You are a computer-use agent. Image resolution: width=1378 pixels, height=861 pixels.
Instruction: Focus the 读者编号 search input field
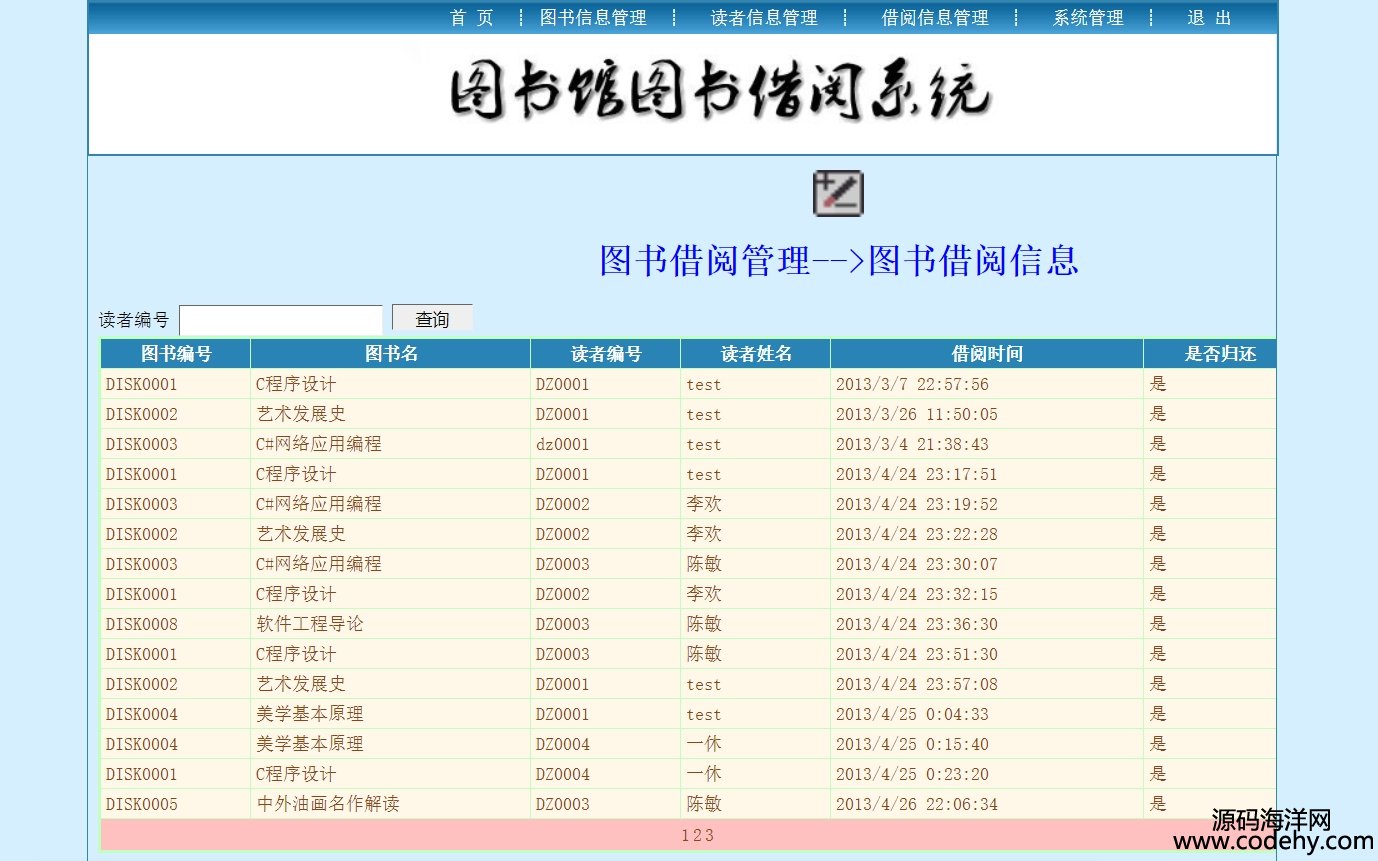(x=281, y=320)
